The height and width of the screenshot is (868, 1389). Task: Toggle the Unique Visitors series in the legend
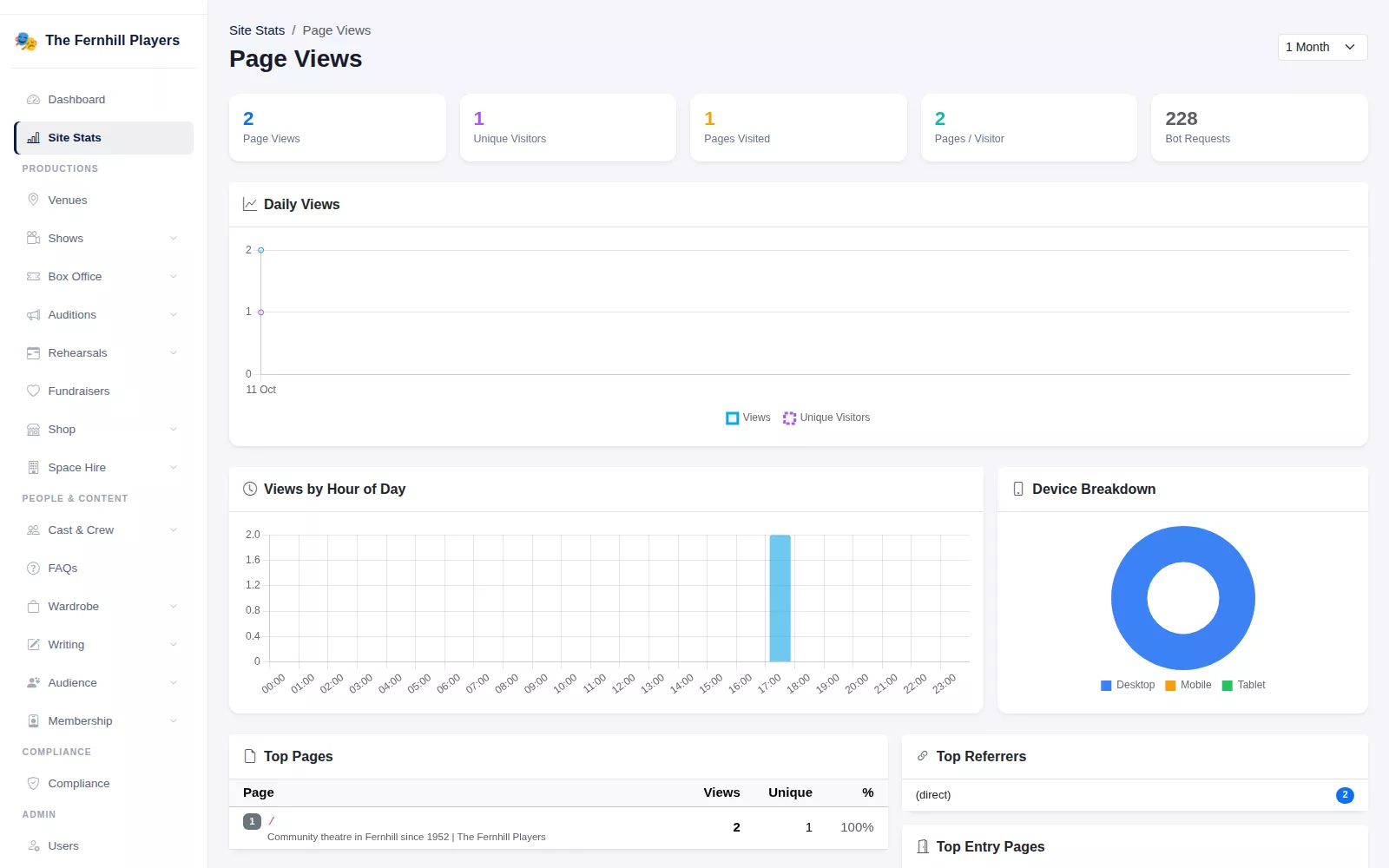click(x=826, y=418)
